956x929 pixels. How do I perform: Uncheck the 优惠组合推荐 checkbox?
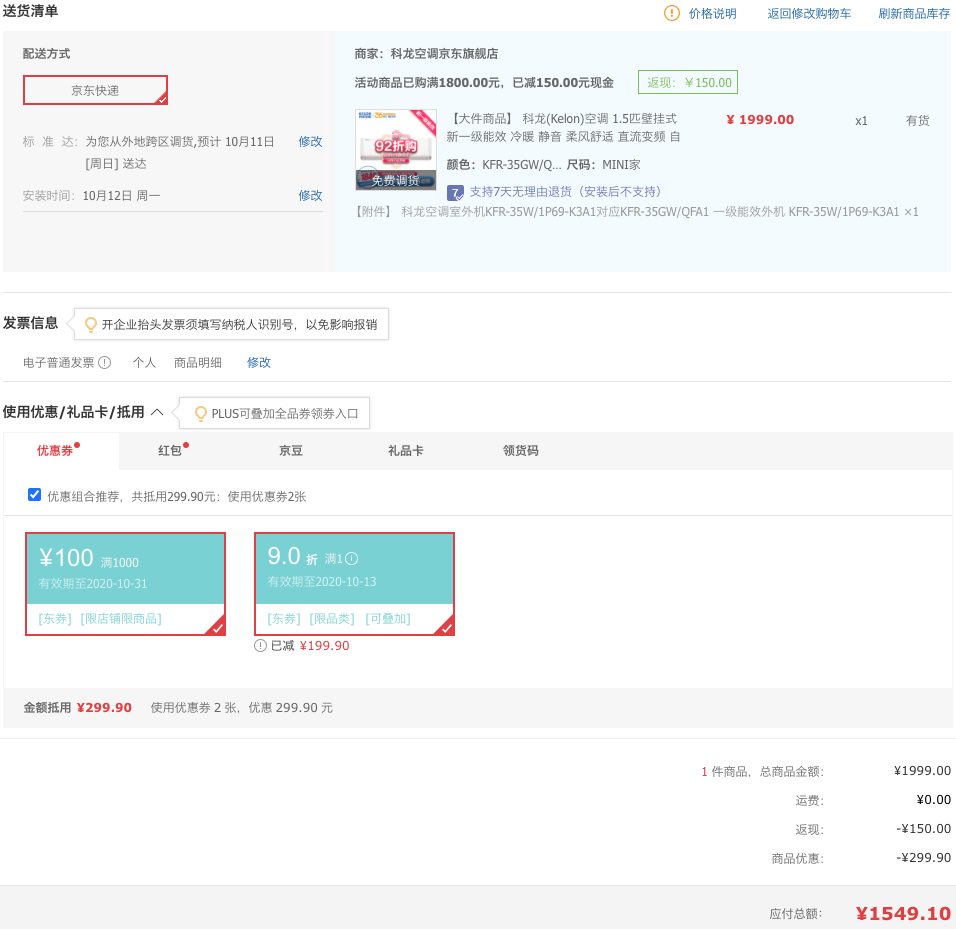35,494
